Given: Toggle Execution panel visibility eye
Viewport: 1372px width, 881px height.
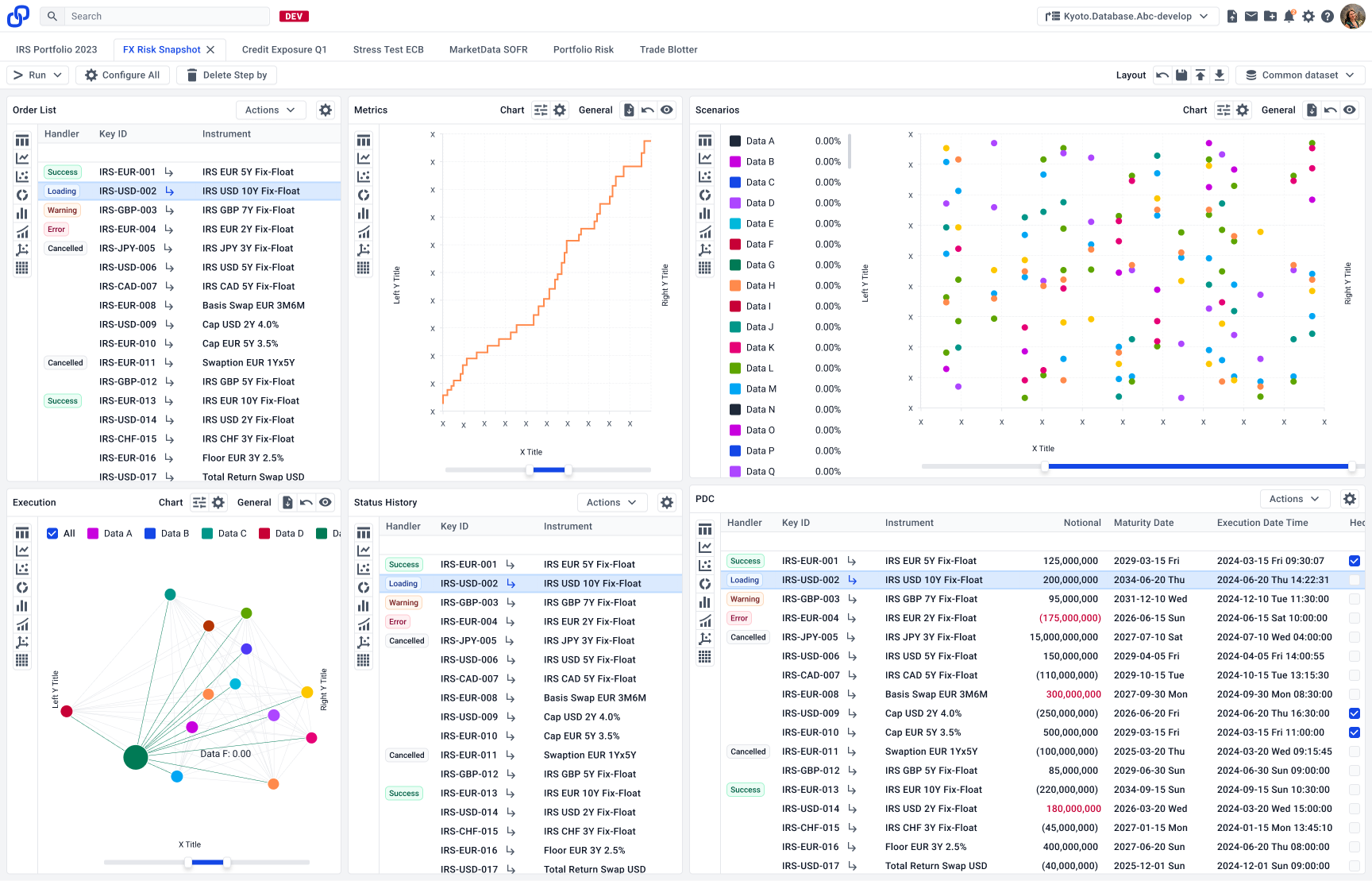Looking at the screenshot, I should coord(326,503).
